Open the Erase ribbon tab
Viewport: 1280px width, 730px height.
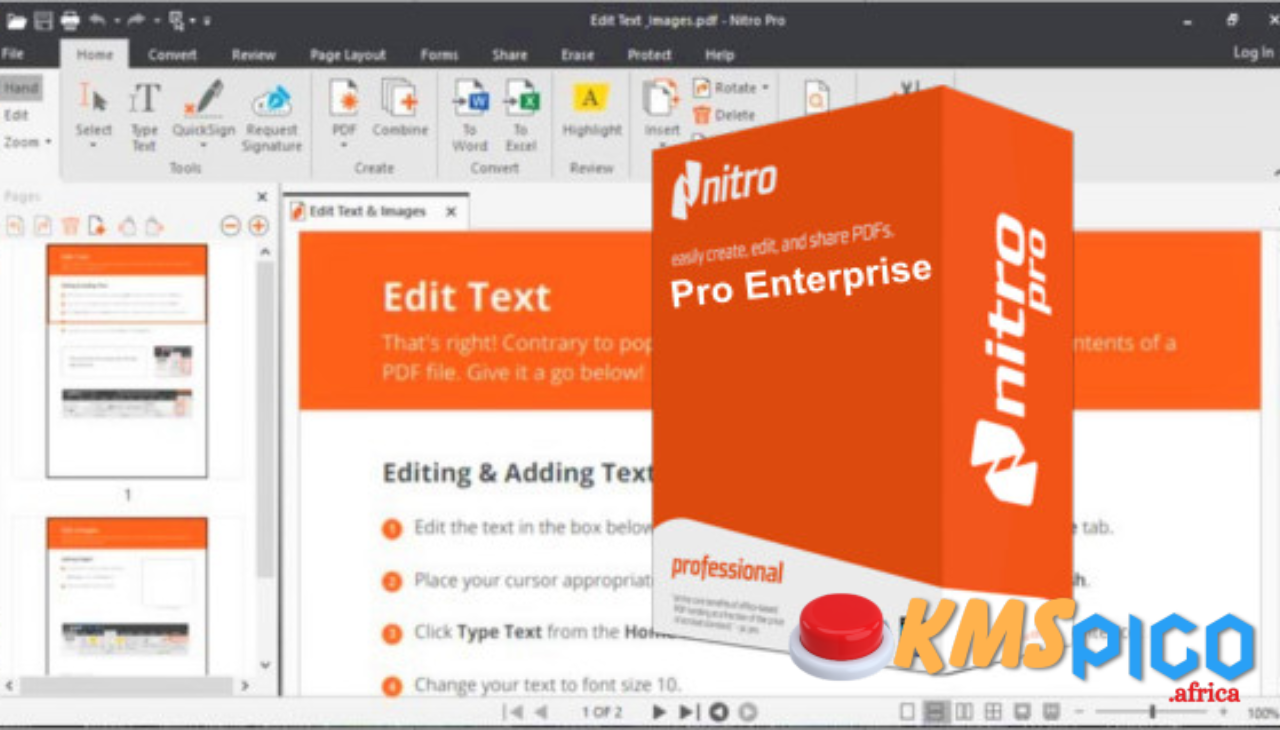coord(577,55)
